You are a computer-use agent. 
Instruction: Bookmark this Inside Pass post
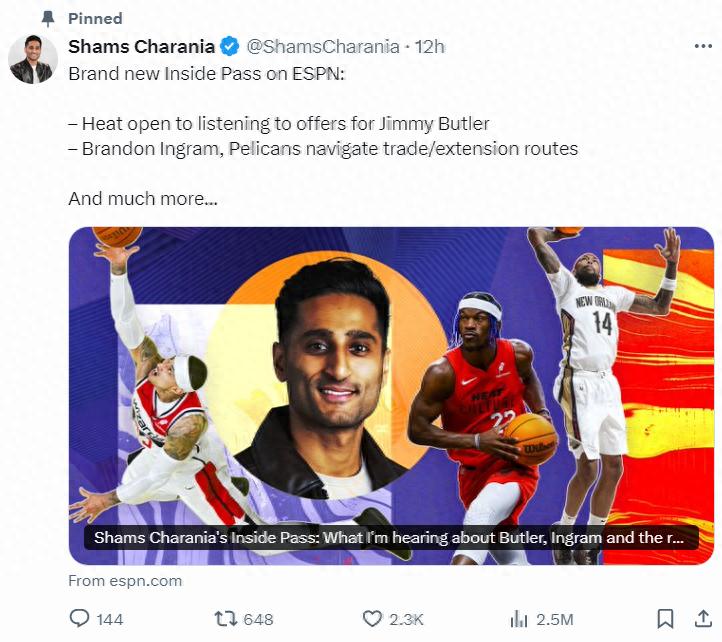point(664,619)
